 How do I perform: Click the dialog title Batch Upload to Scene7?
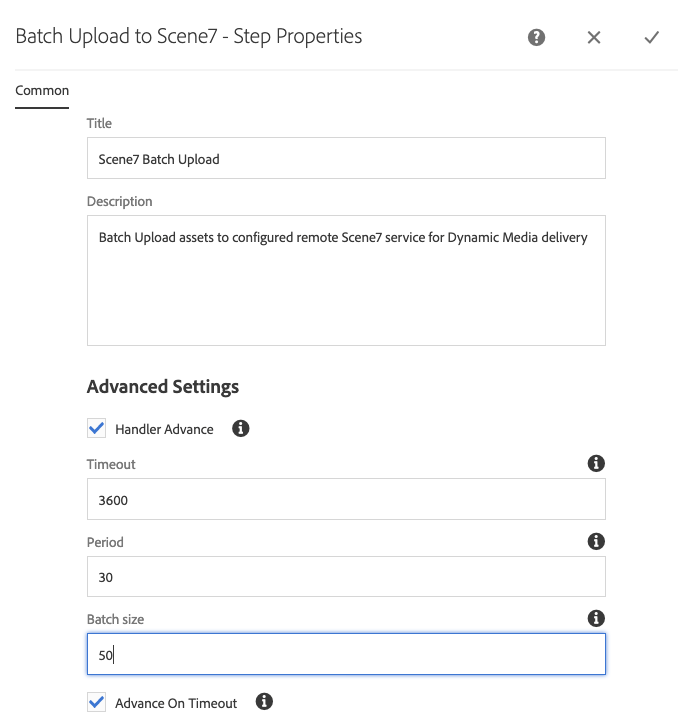tap(189, 37)
